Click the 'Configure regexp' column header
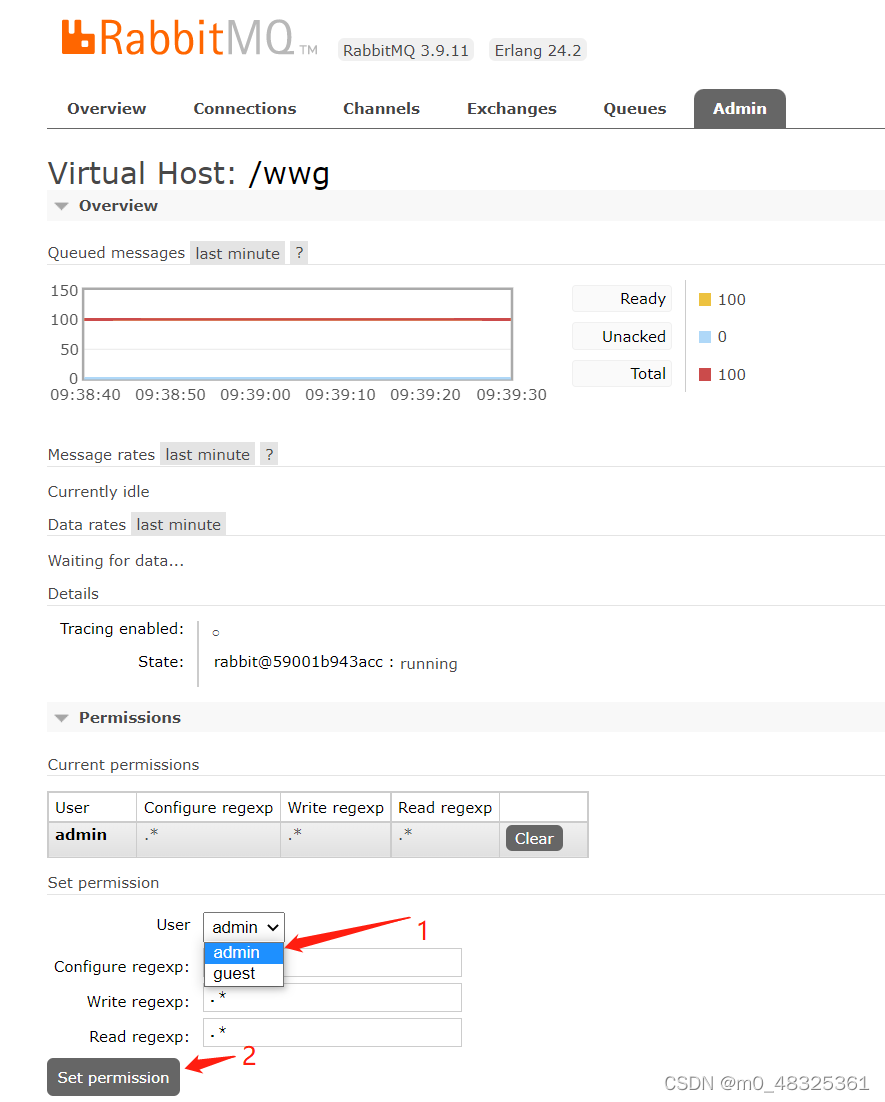The image size is (885, 1102). 208,808
